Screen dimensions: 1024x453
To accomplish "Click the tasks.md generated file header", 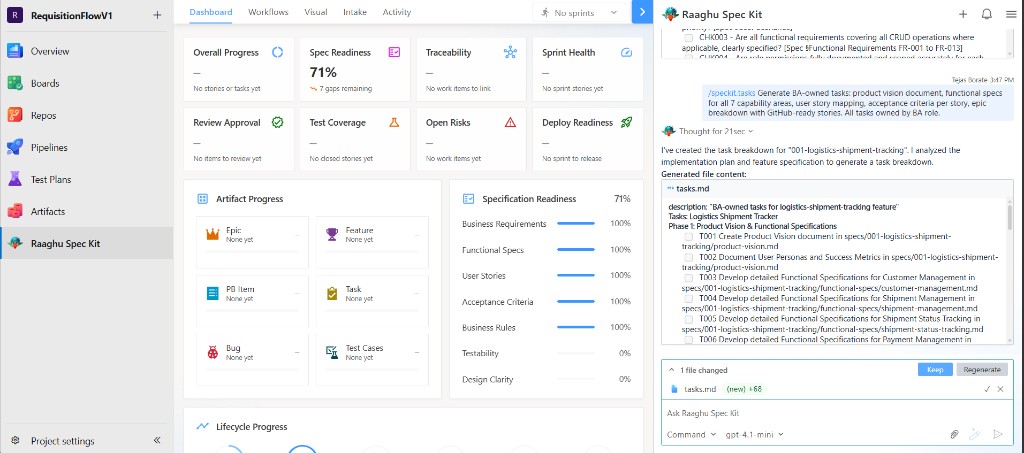I will (838, 189).
